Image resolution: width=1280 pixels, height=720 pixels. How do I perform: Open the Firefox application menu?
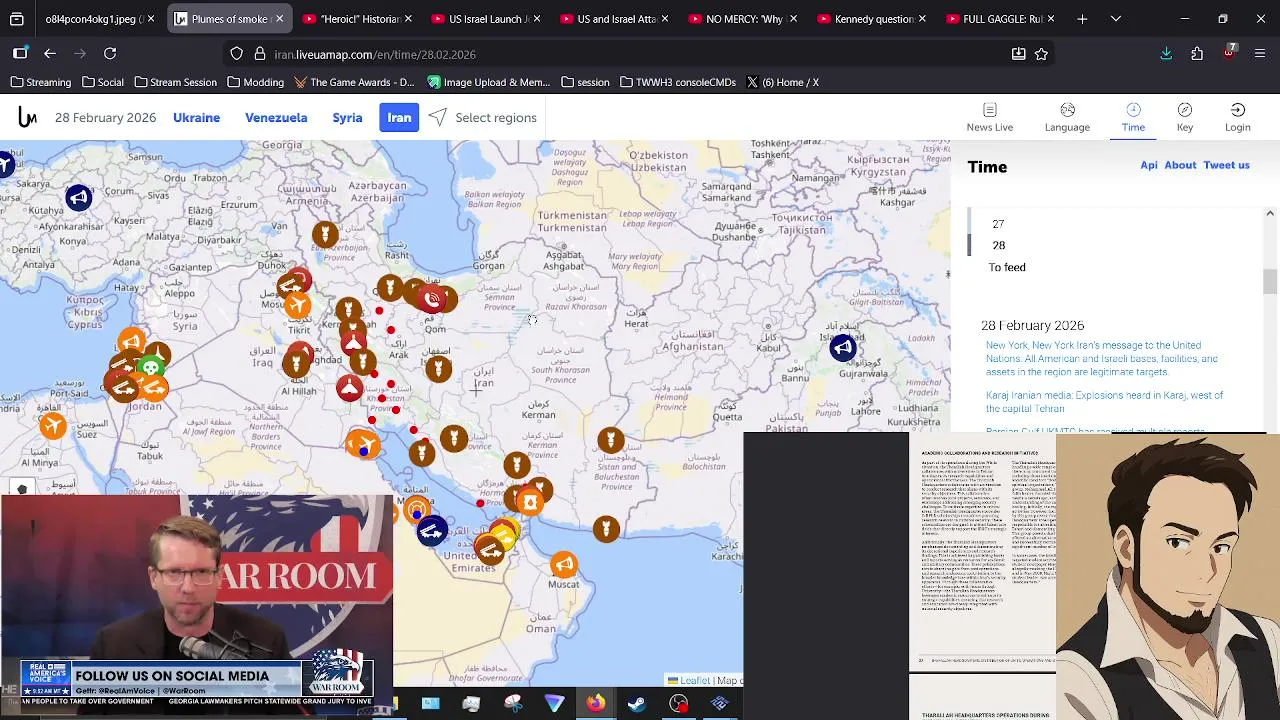[1260, 54]
